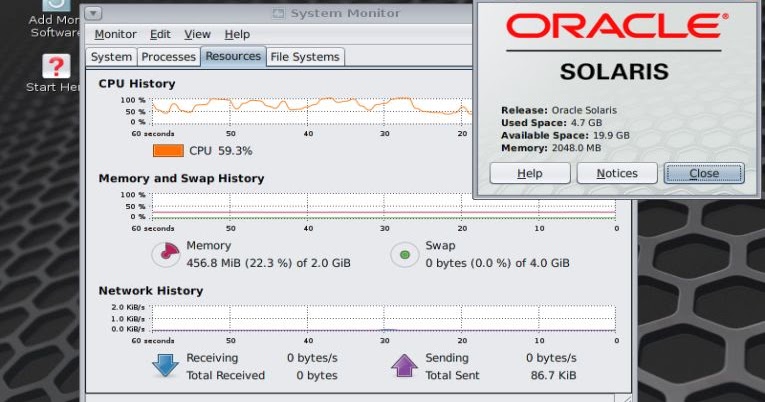Image resolution: width=765 pixels, height=402 pixels.
Task: Click the CPU History heading
Action: pyautogui.click(x=137, y=83)
